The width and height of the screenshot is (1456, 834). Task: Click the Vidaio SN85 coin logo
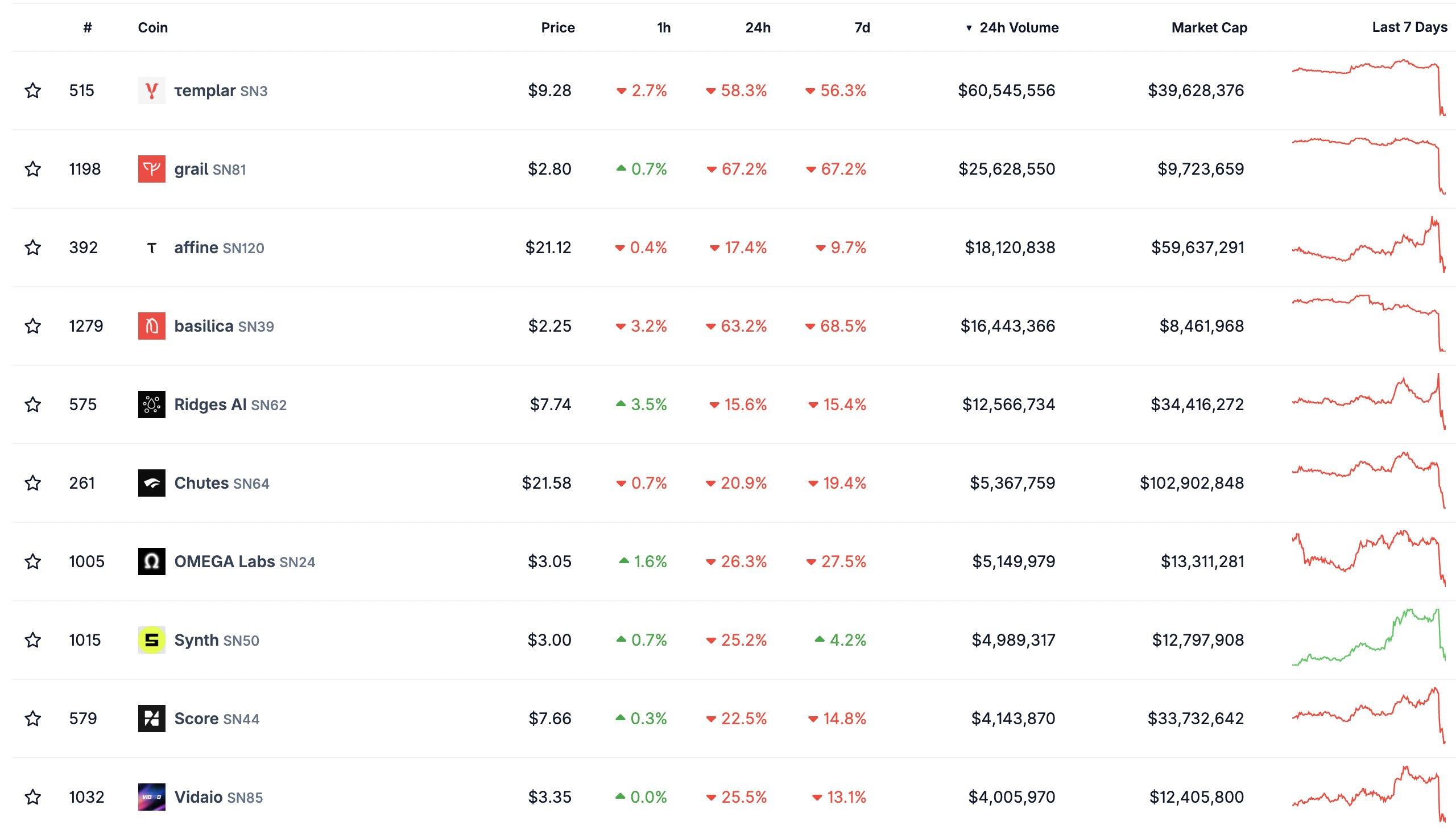tap(151, 797)
